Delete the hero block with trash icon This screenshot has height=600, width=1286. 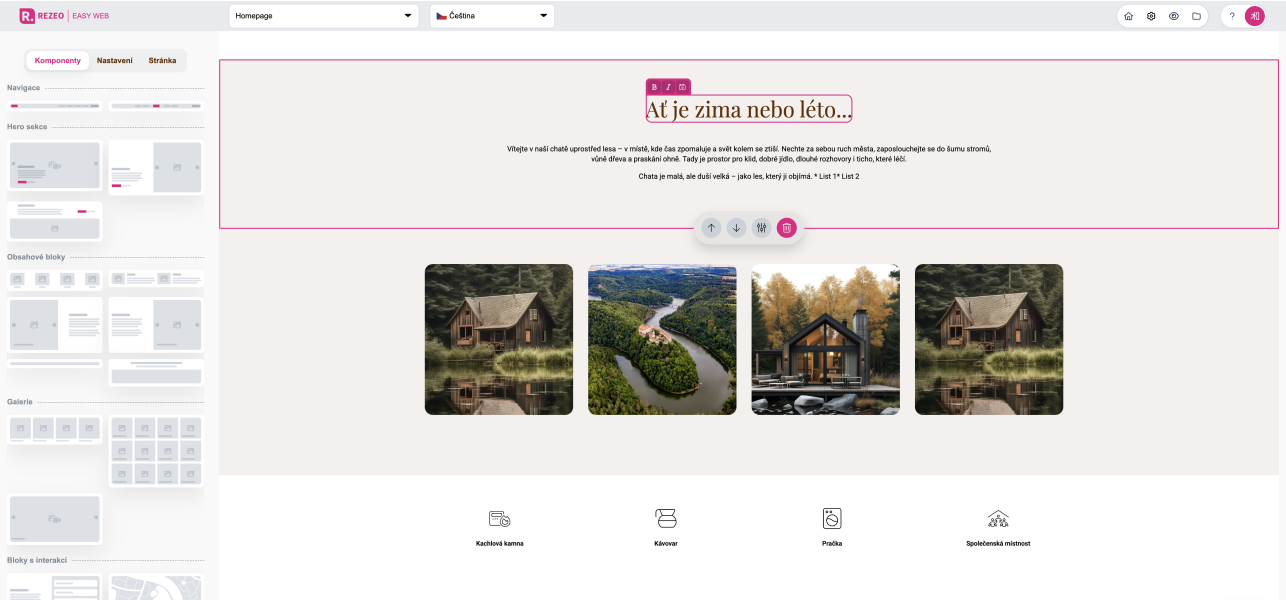787,227
